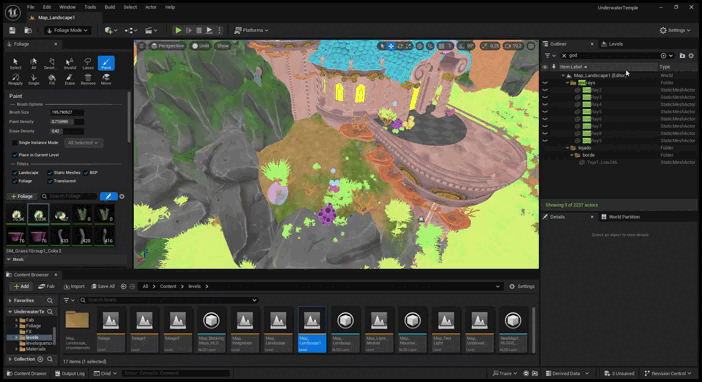Save the current level with the disk icon

tap(12, 30)
